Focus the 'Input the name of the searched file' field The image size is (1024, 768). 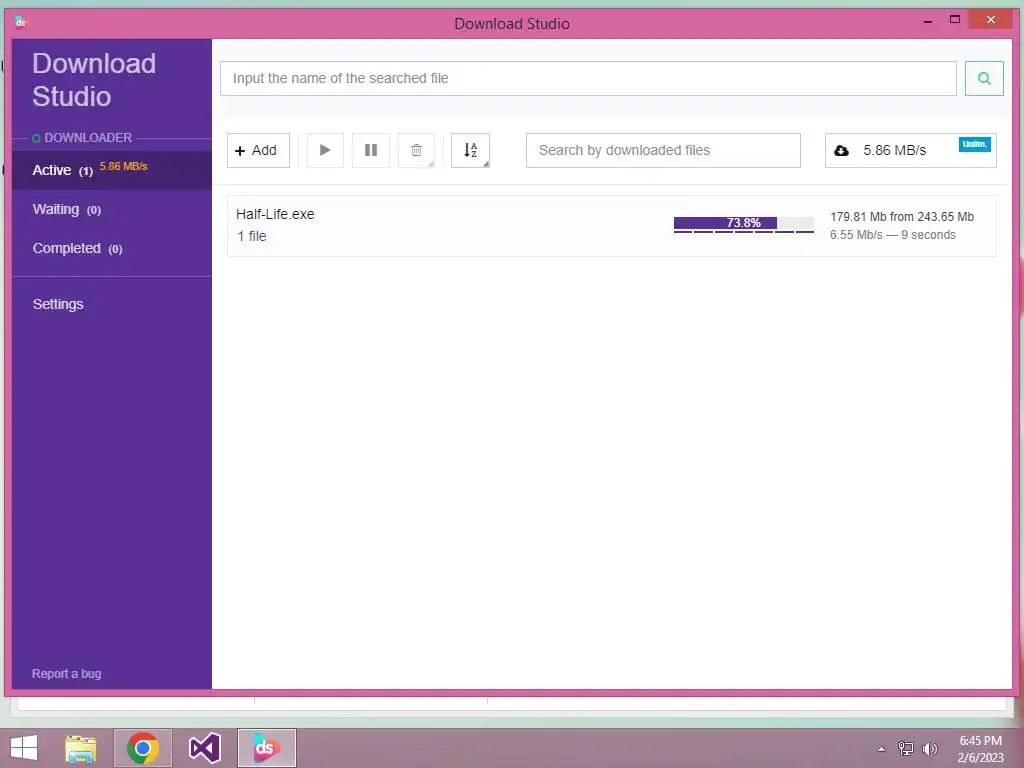pyautogui.click(x=588, y=78)
